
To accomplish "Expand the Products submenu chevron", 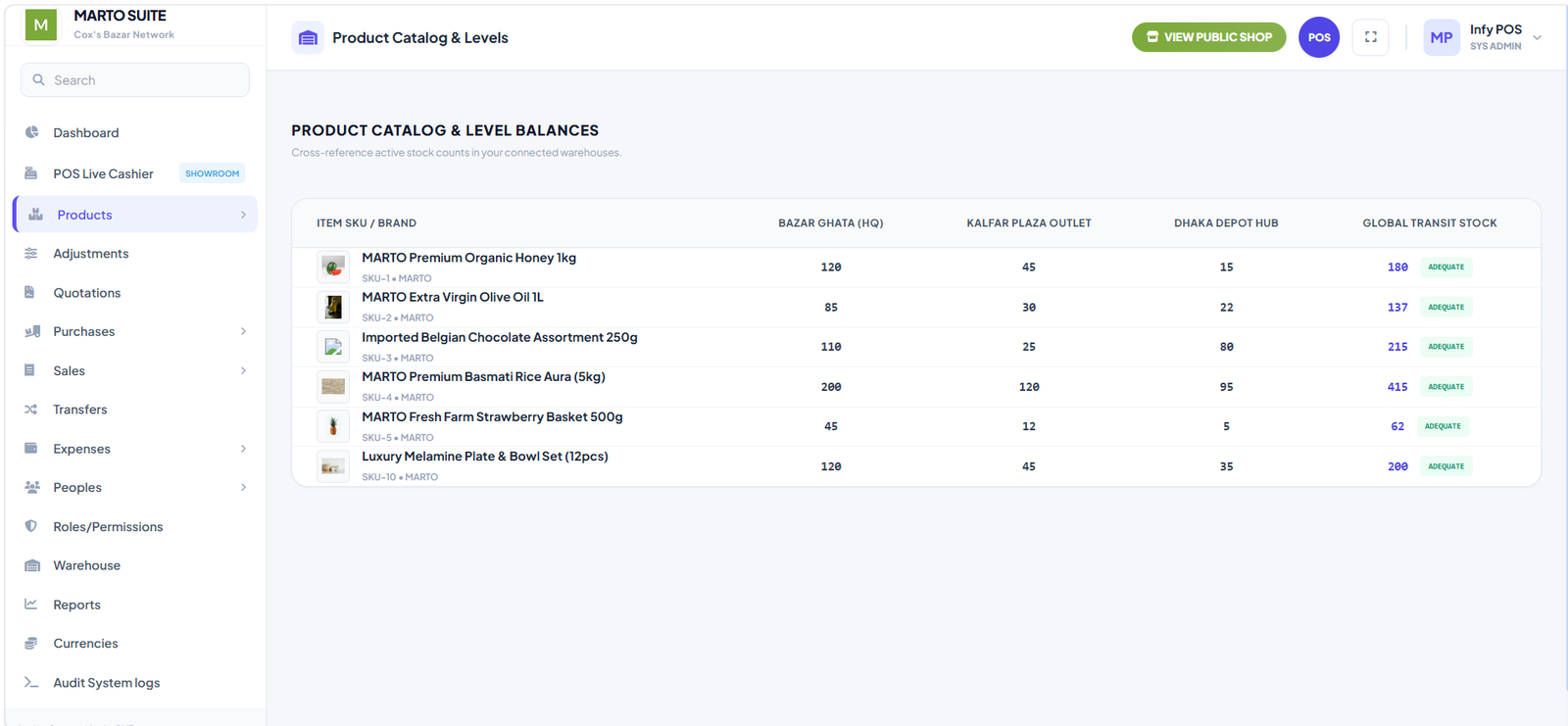I will coord(243,215).
